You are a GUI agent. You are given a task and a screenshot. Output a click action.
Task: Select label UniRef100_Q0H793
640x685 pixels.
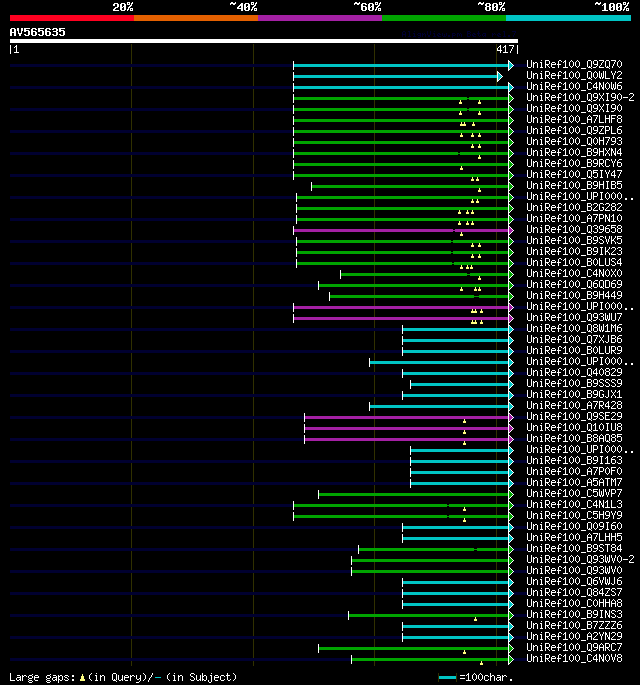[574, 141]
